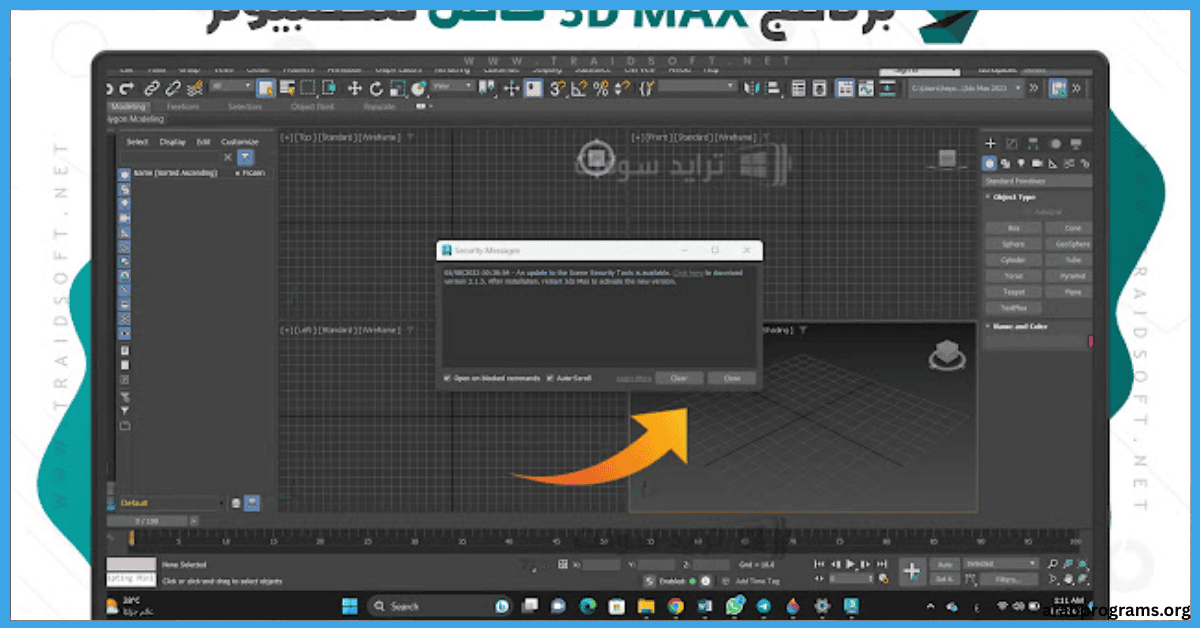Open the Standard Primitives dropdown

coord(1037,181)
